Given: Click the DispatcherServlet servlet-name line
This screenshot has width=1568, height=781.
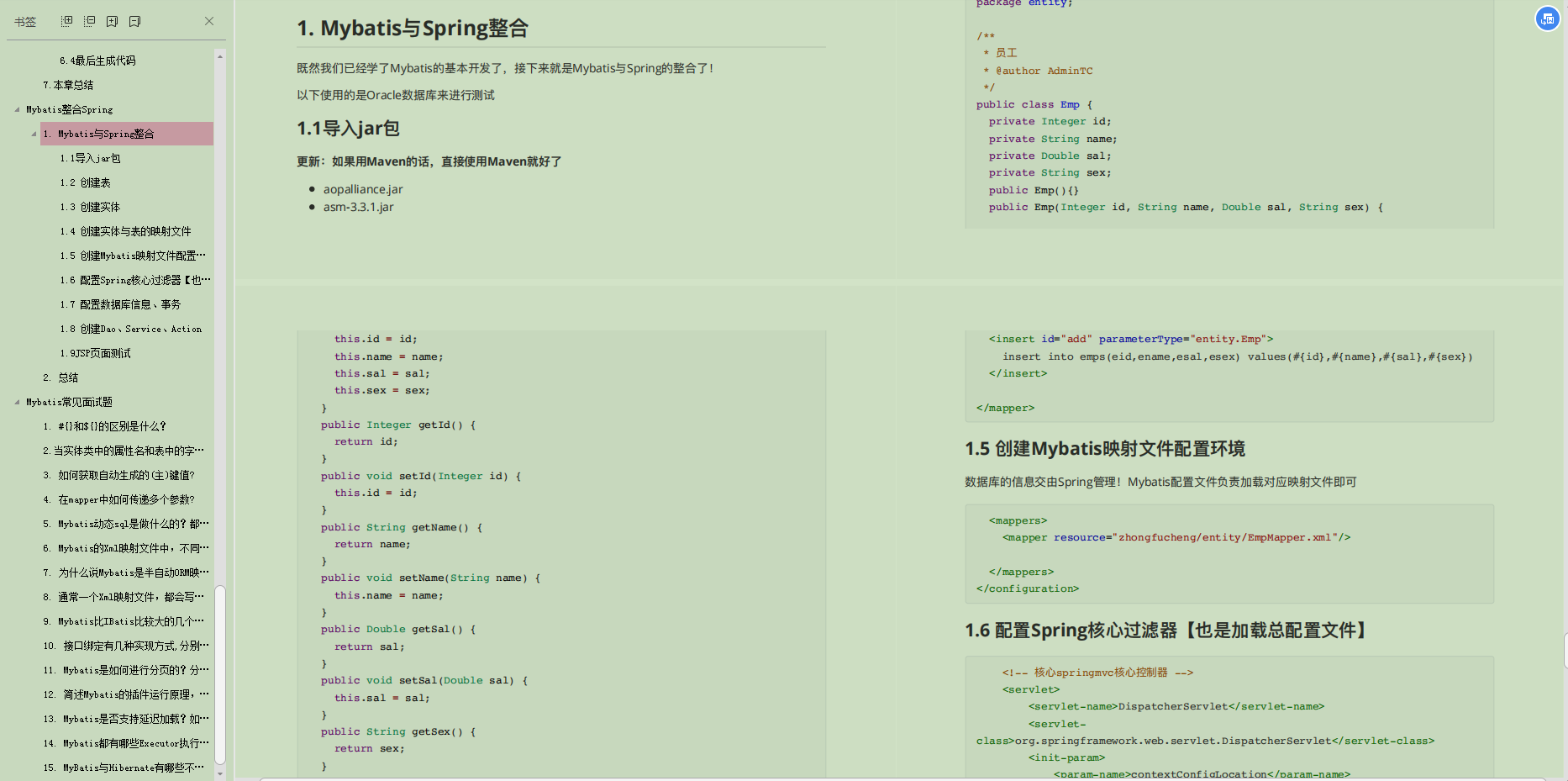Looking at the screenshot, I should (x=1176, y=706).
